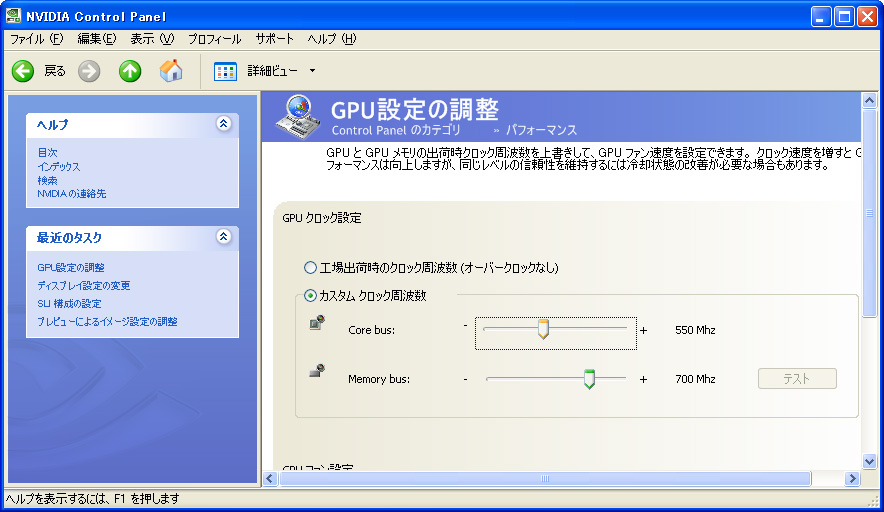Select 工場出荷時のクロック周波数 radio button
Viewport: 884px width, 512px height.
pyautogui.click(x=310, y=267)
